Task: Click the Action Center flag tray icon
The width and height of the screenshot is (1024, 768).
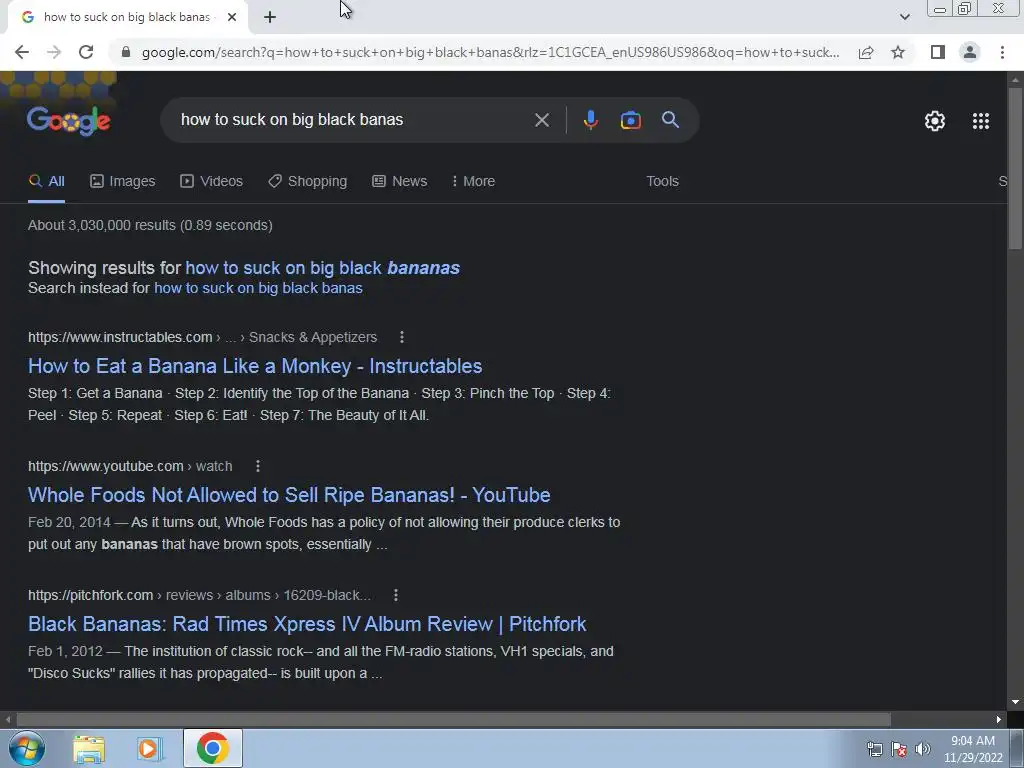Action: [x=899, y=749]
